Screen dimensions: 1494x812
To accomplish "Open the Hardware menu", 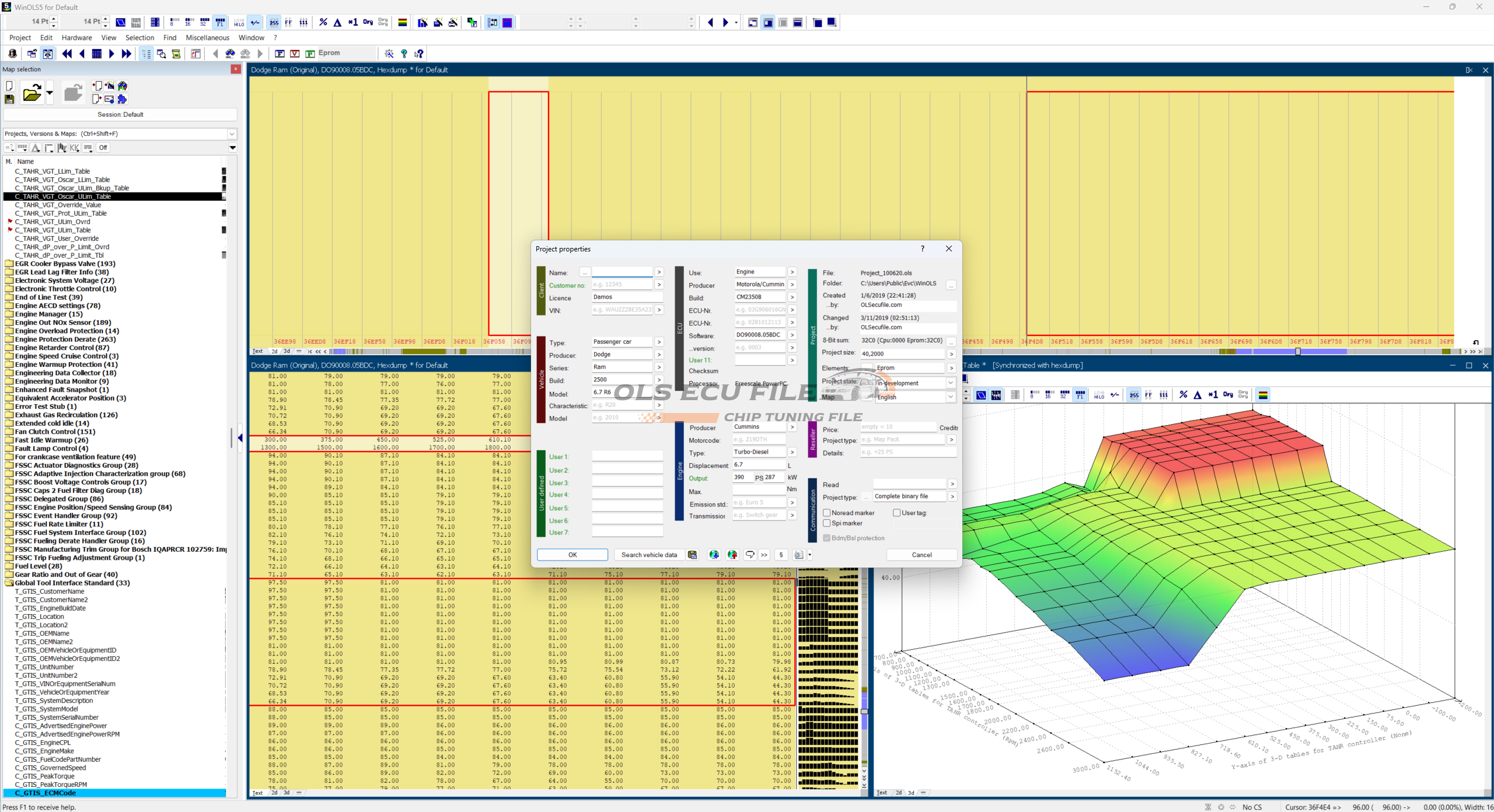I will [76, 38].
